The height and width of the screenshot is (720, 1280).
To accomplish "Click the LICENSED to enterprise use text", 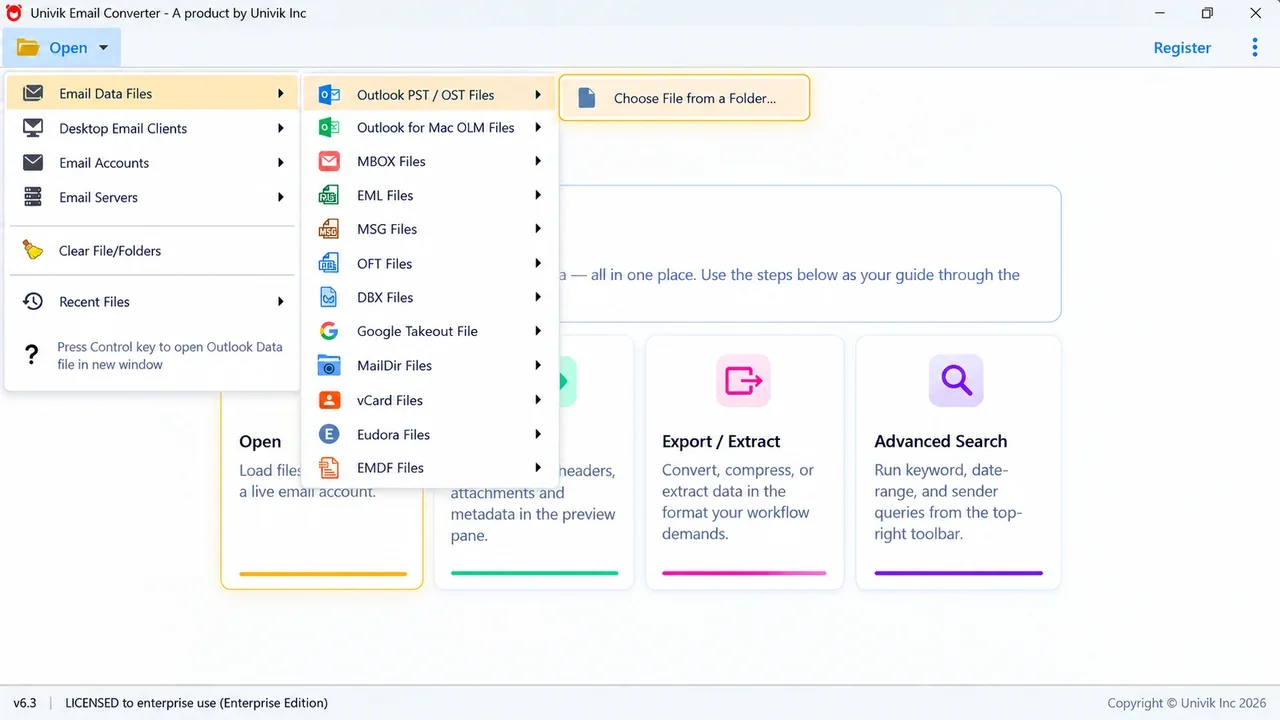I will (196, 703).
